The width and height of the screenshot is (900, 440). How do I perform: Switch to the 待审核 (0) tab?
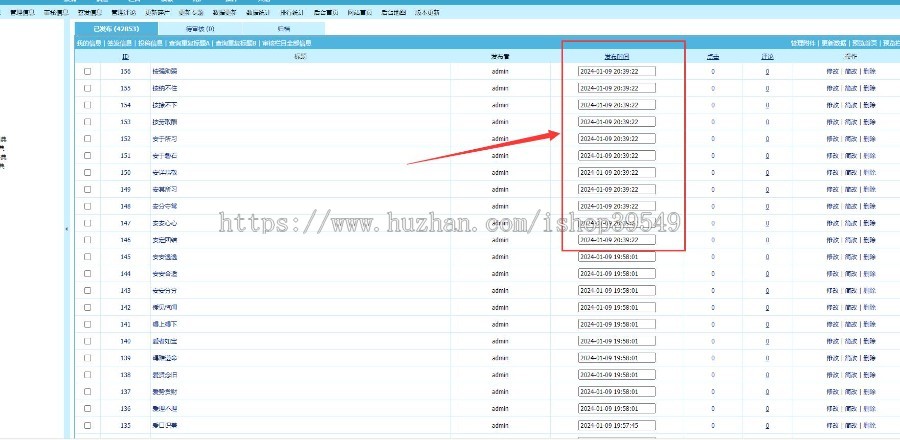(x=200, y=28)
